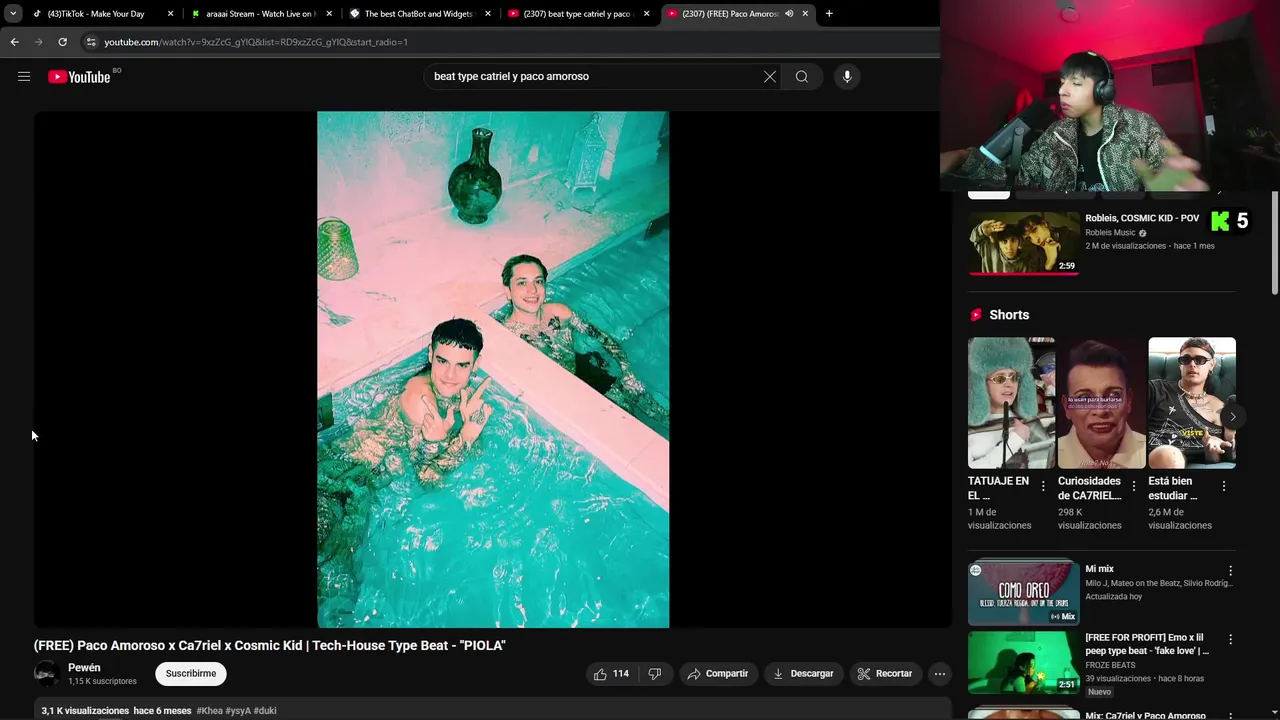The width and height of the screenshot is (1280, 720).
Task: Go to YouTube home via logo
Action: 79,77
